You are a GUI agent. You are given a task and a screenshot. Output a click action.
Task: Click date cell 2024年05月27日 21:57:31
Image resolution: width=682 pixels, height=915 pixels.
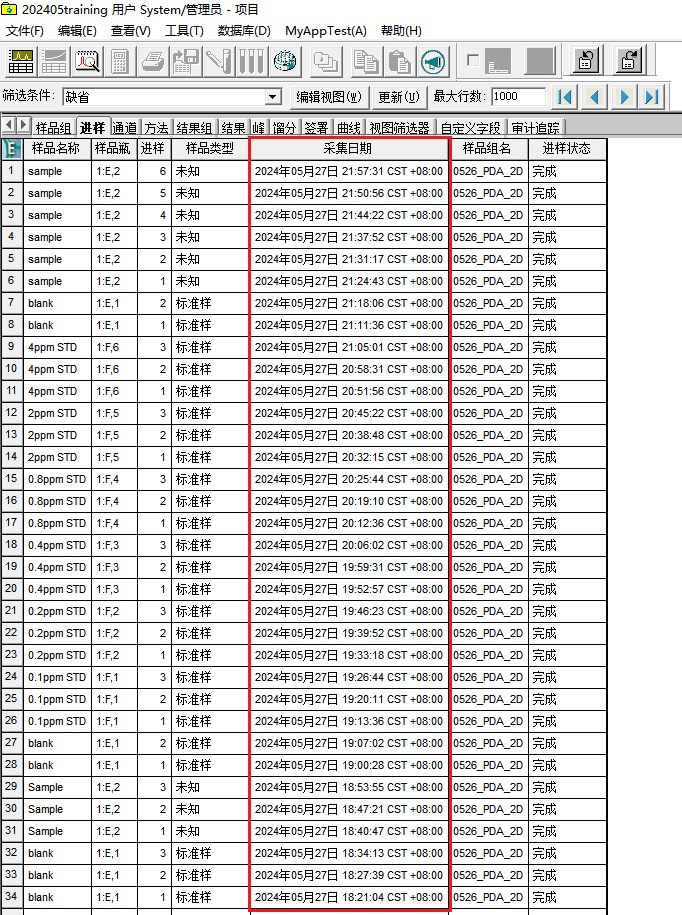tap(348, 171)
